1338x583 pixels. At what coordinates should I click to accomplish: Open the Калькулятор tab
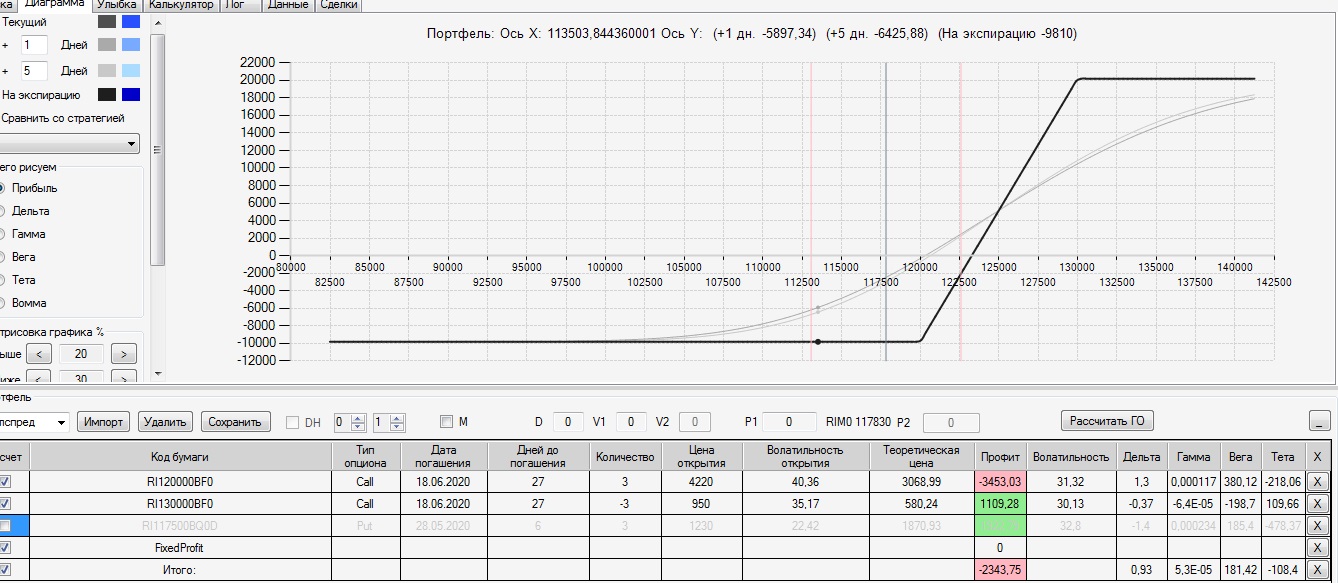click(x=182, y=5)
